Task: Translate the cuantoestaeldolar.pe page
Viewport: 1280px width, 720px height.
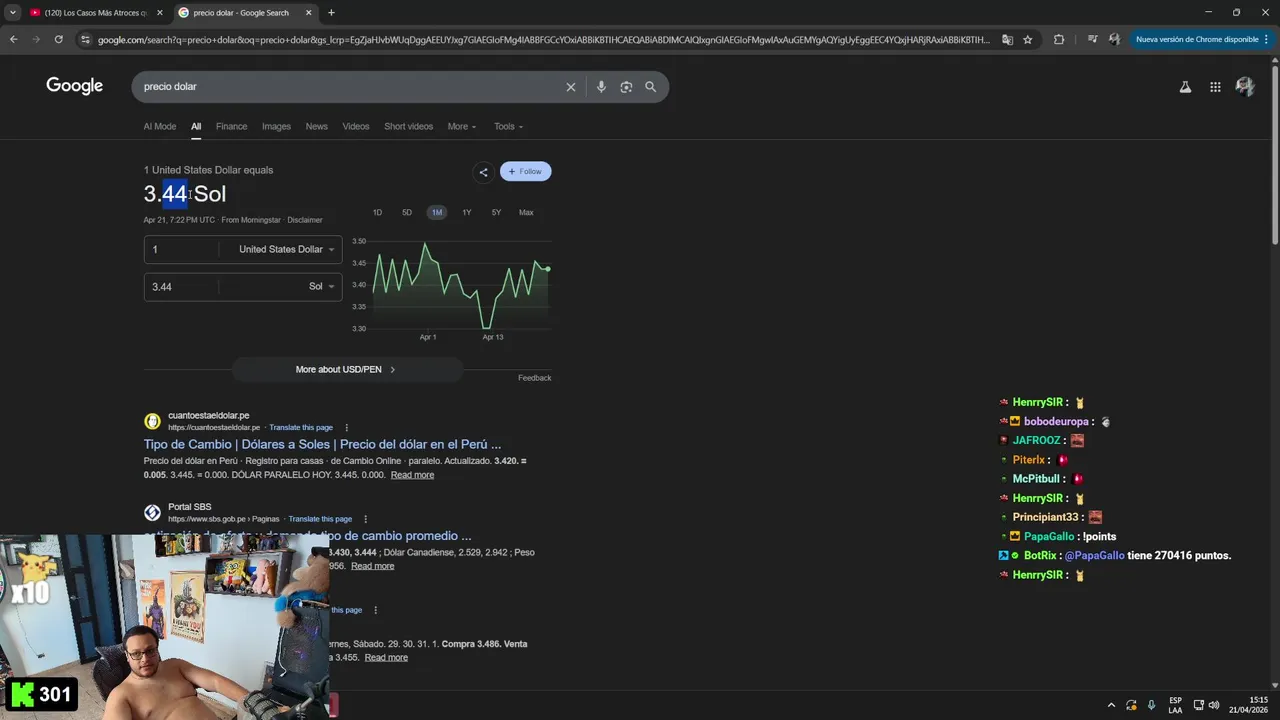Action: click(300, 428)
